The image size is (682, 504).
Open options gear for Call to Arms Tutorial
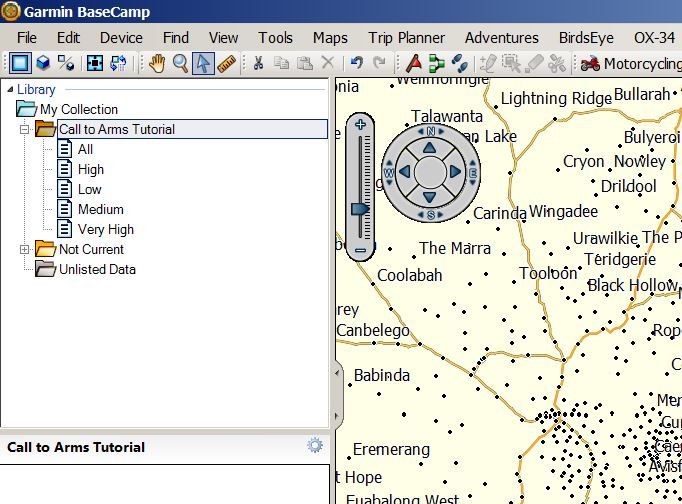(315, 445)
